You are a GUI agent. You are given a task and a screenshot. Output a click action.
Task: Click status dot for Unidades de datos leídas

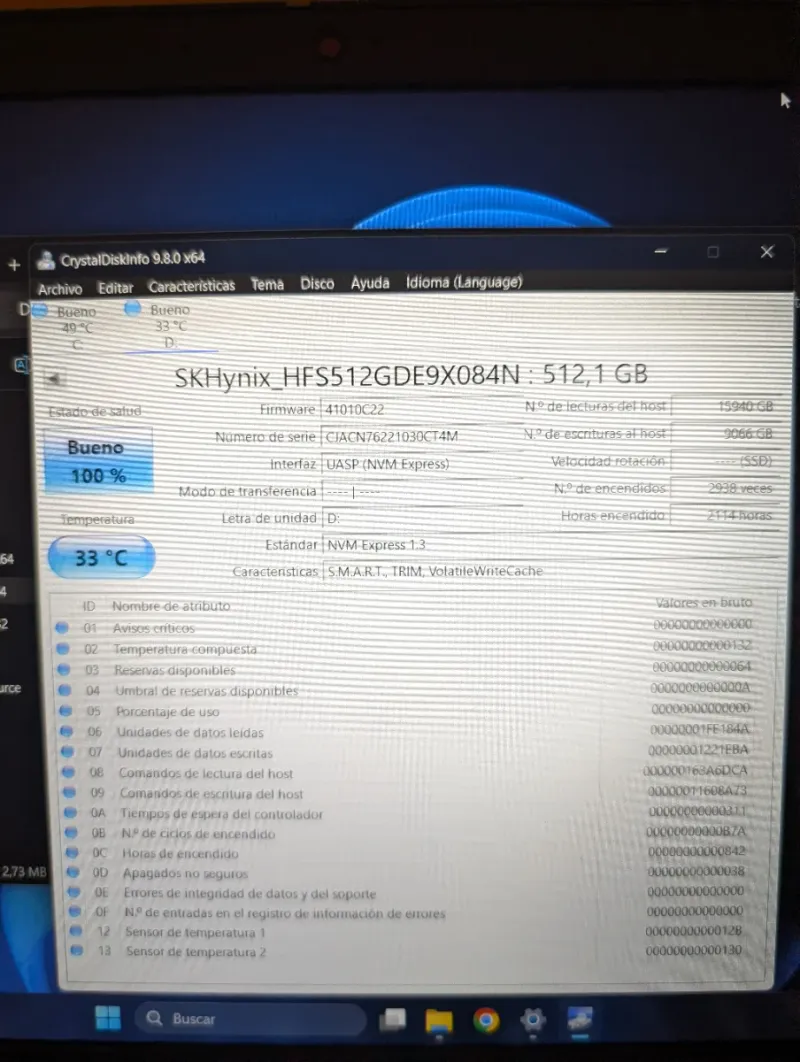tap(66, 731)
